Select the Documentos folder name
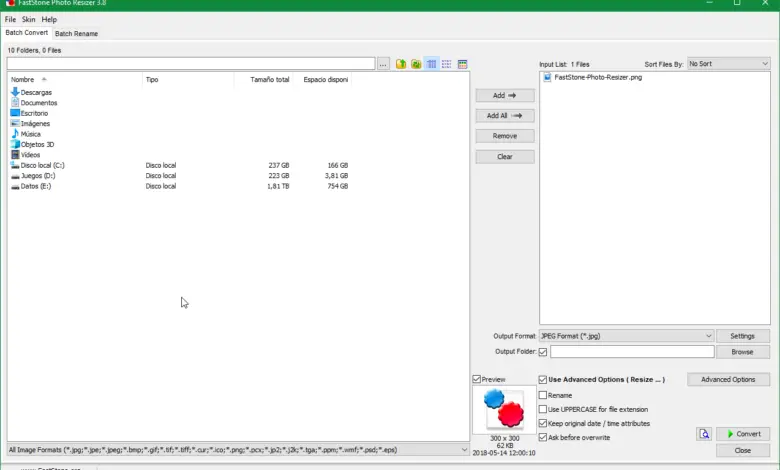Viewport: 780px width, 470px height. point(39,103)
